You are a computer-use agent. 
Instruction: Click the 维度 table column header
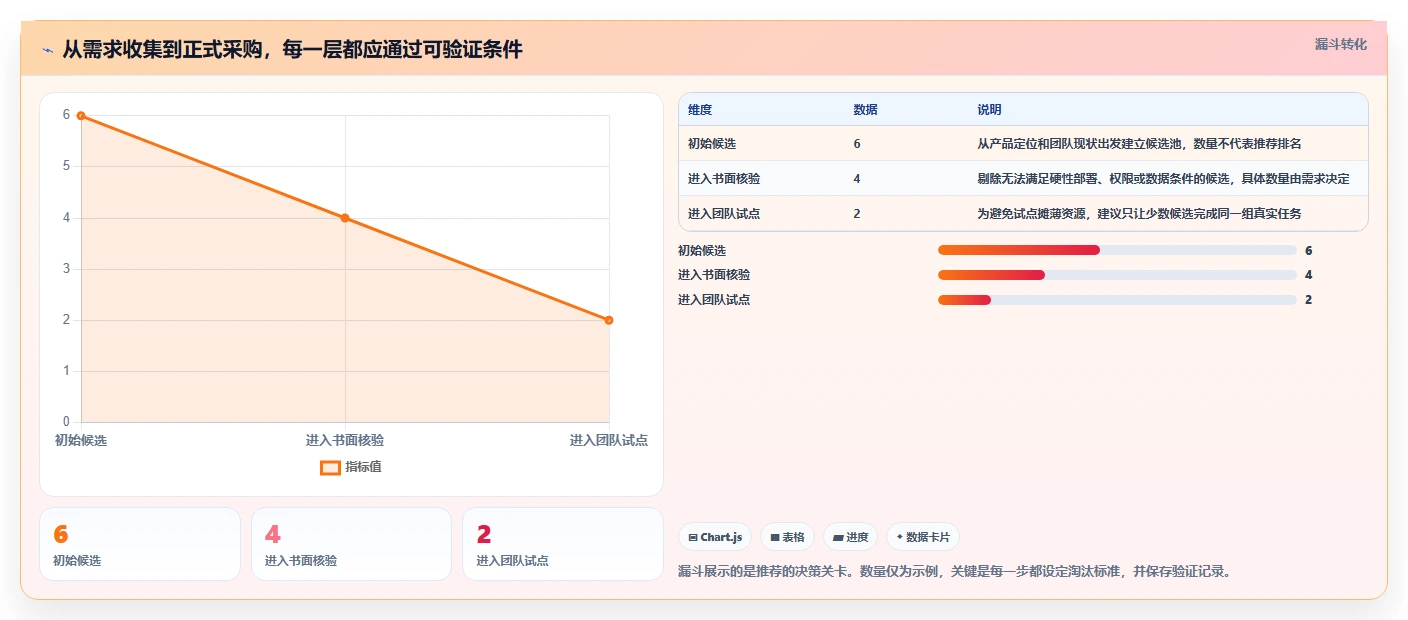(x=700, y=110)
